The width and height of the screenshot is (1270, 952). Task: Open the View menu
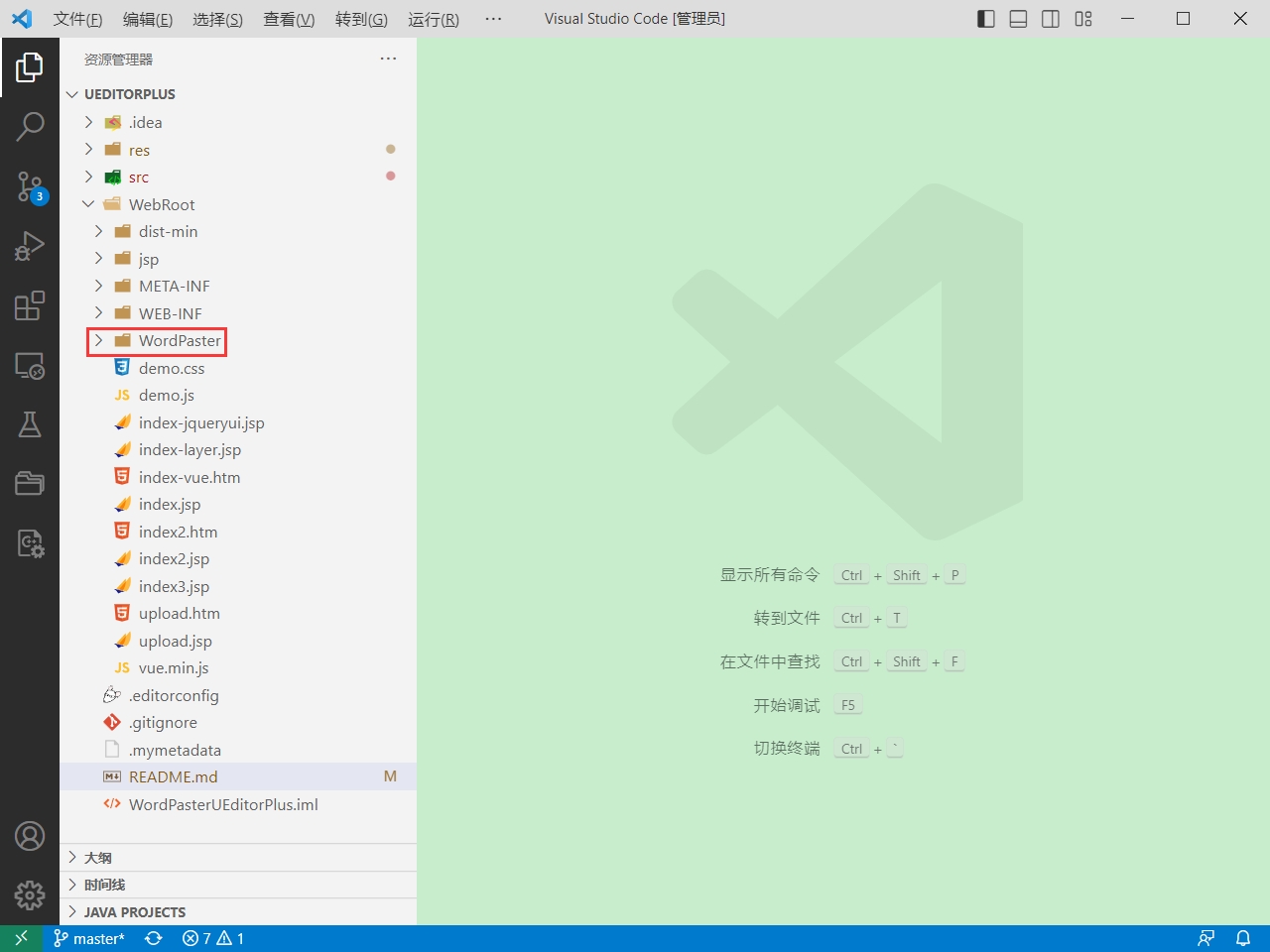[x=289, y=19]
